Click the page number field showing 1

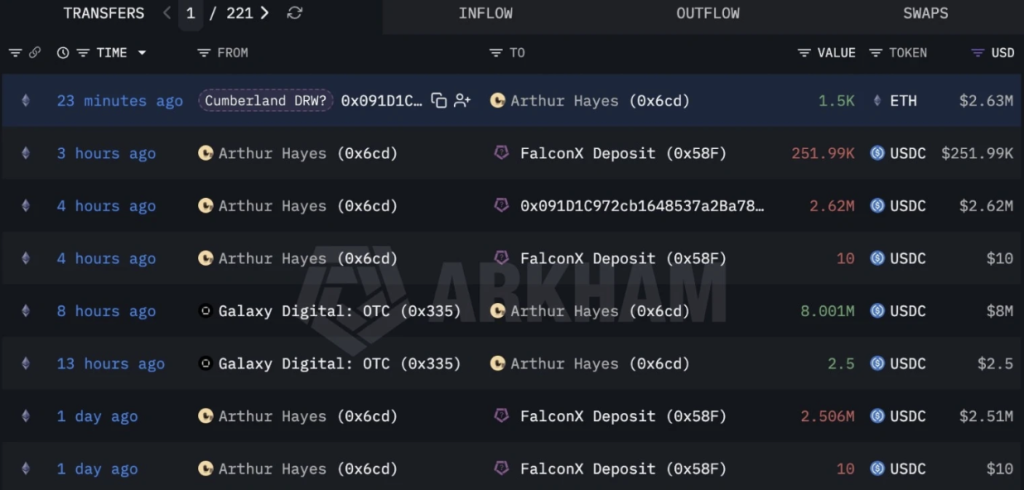pos(190,13)
